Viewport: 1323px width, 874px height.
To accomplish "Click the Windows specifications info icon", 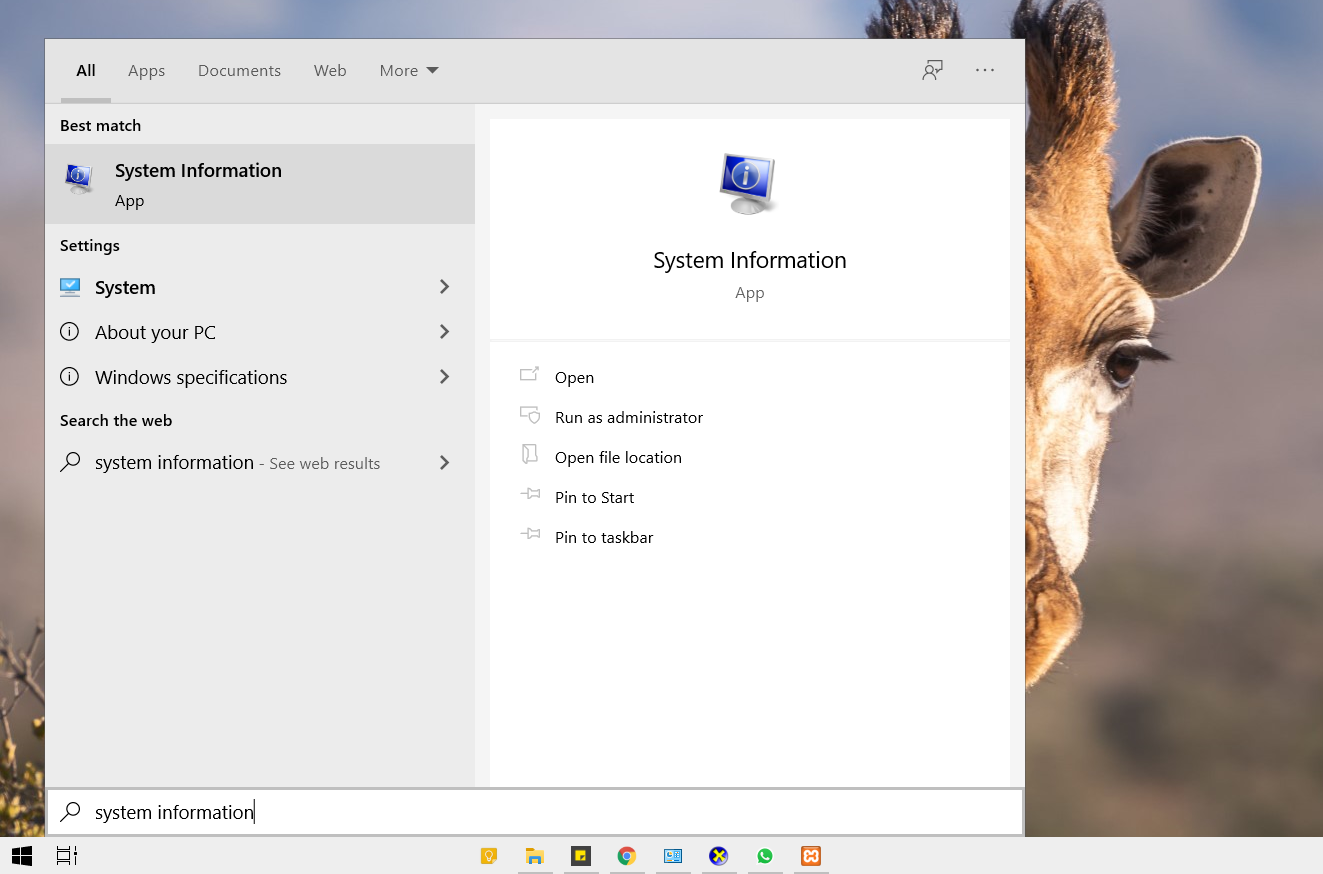I will pyautogui.click(x=70, y=377).
